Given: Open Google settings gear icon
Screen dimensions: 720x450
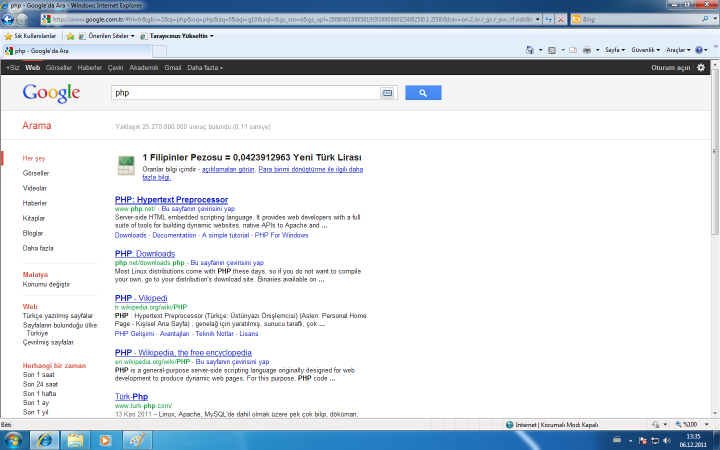Looking at the screenshot, I should [x=701, y=67].
